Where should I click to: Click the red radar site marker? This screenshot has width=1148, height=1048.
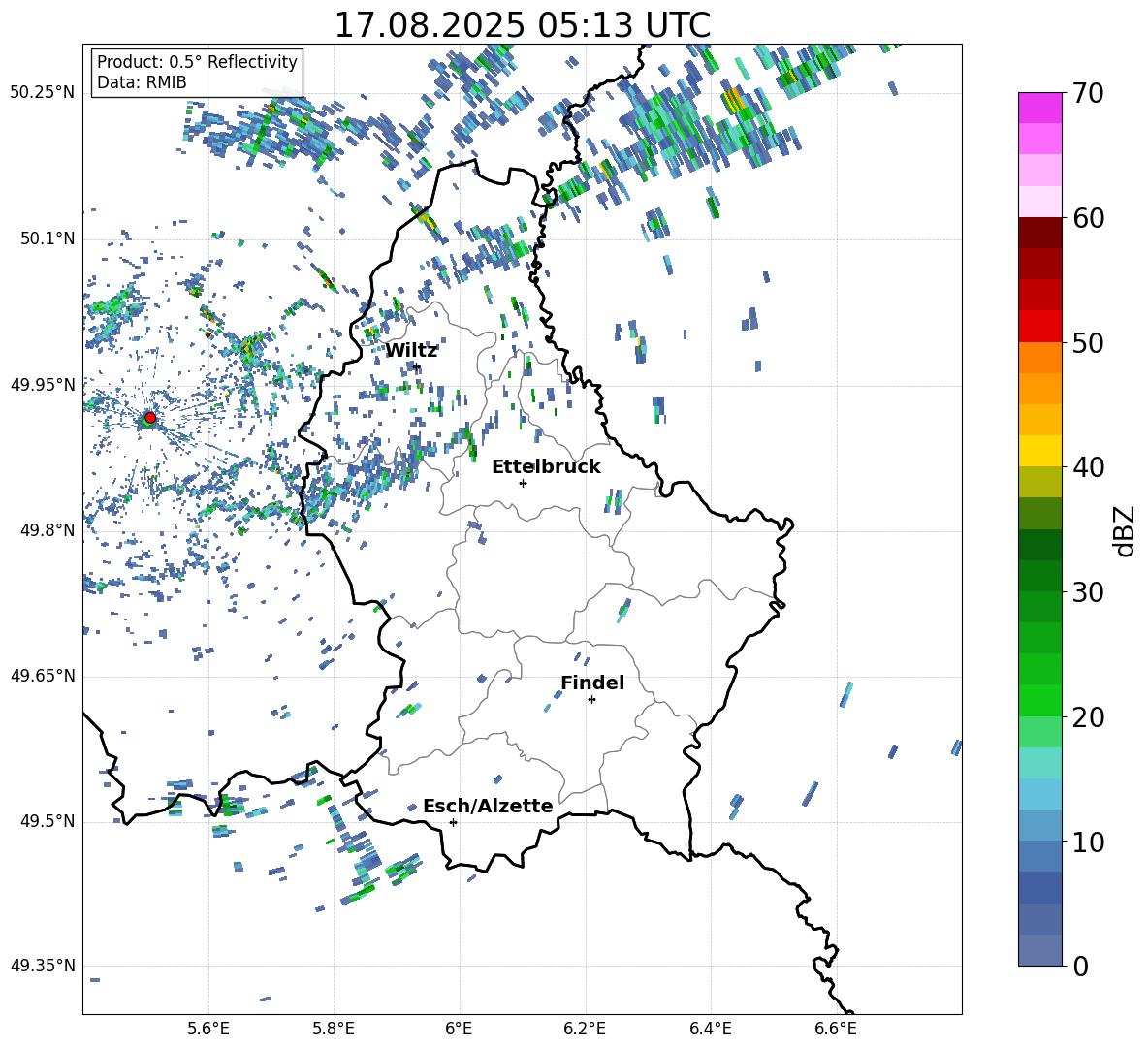coord(150,417)
